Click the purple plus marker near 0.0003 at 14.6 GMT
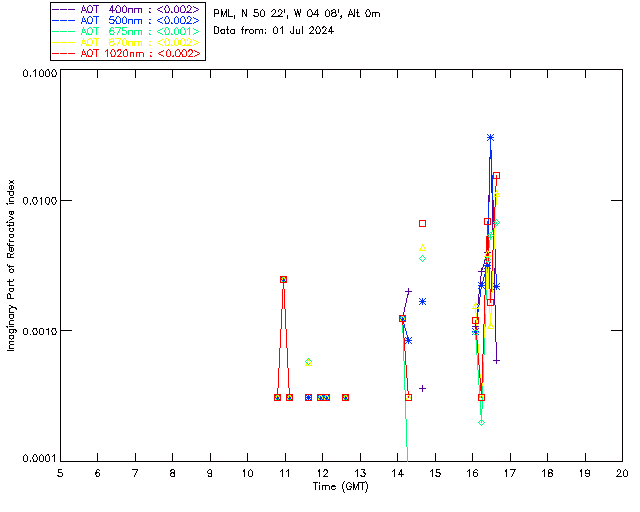This screenshot has height=512, width=640. point(422,388)
